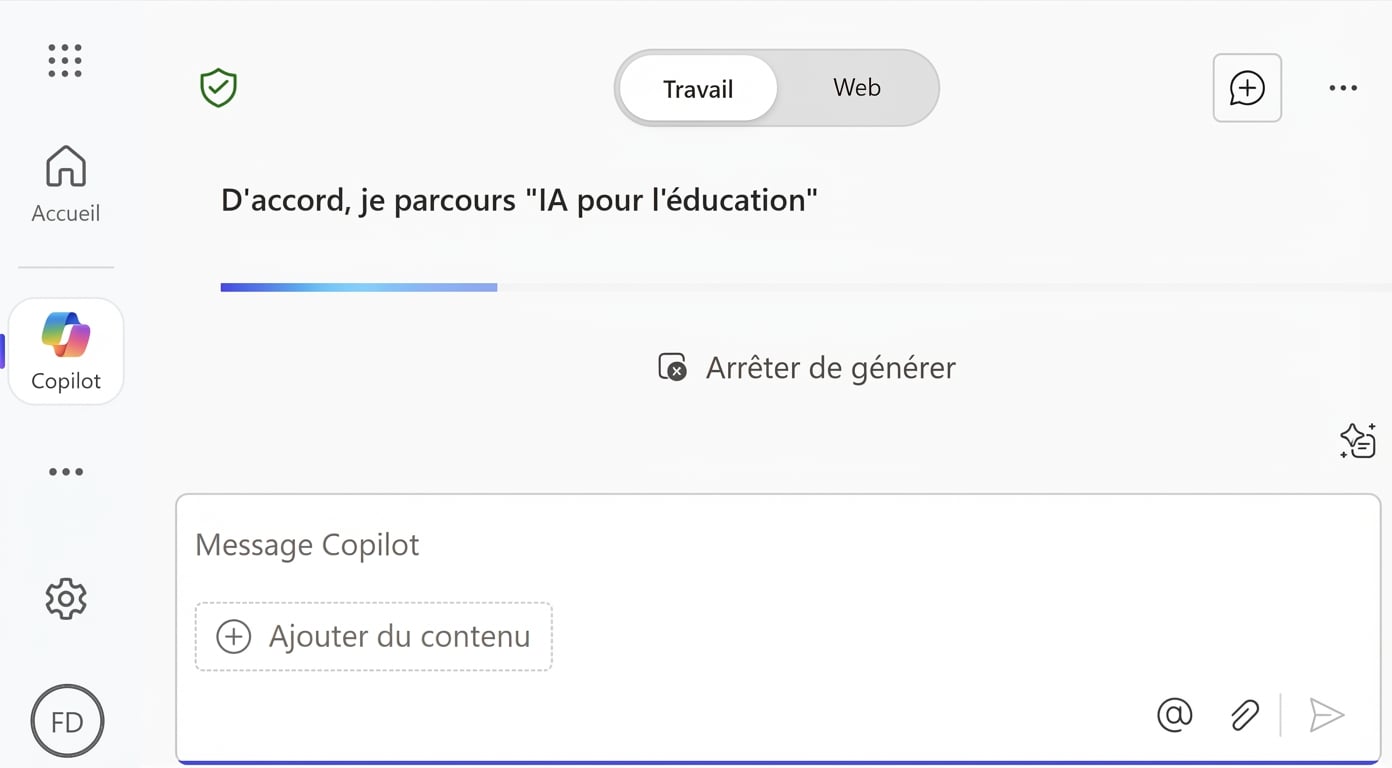
Task: Open the app launcher grid icon
Action: pyautogui.click(x=64, y=60)
